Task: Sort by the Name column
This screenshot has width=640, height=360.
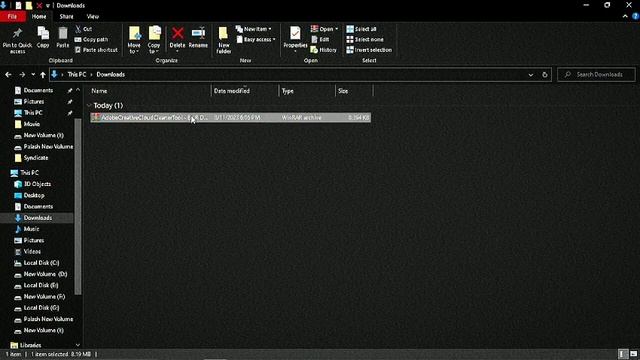Action: [x=99, y=91]
